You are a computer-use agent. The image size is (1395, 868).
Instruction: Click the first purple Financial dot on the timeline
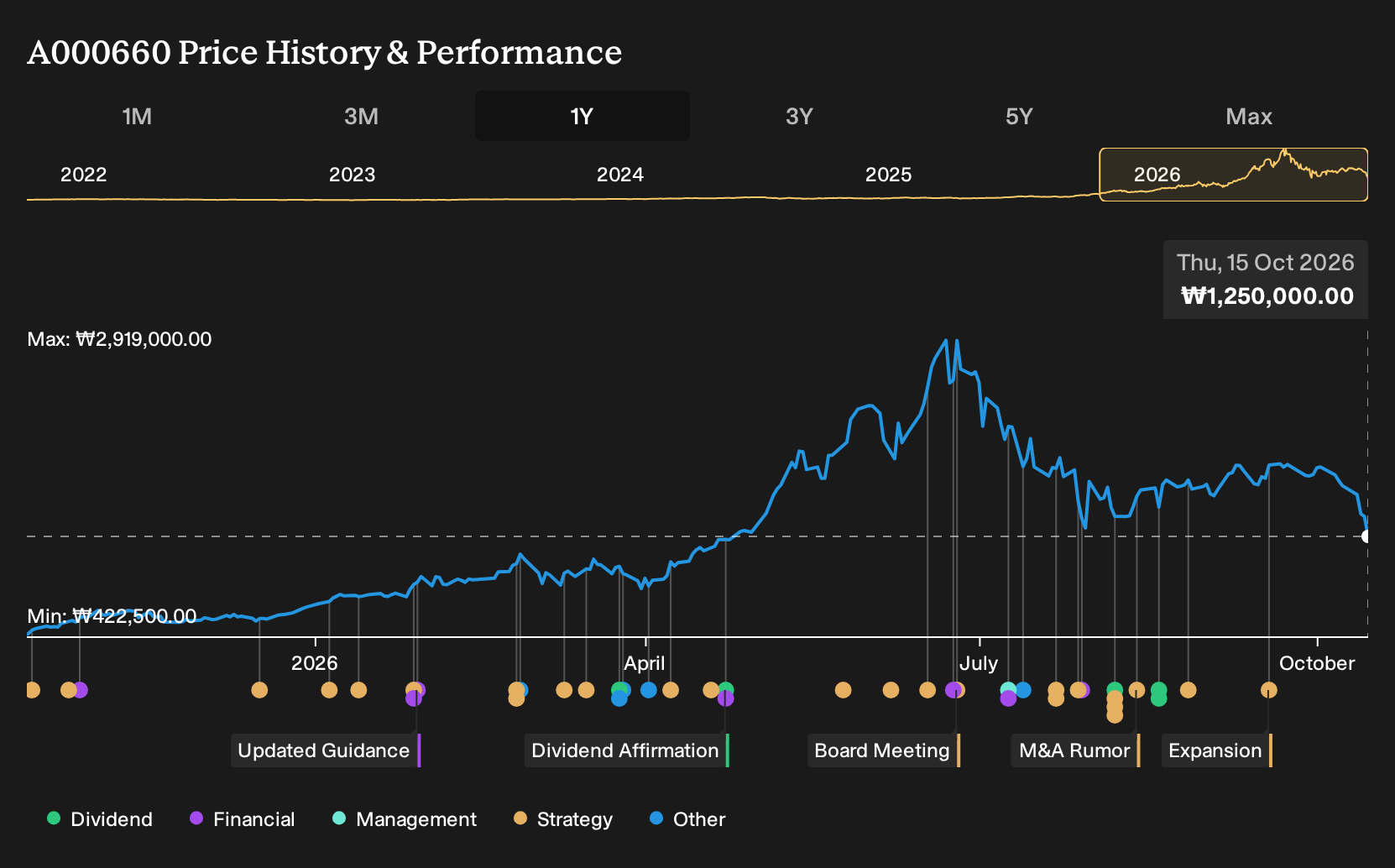80,690
